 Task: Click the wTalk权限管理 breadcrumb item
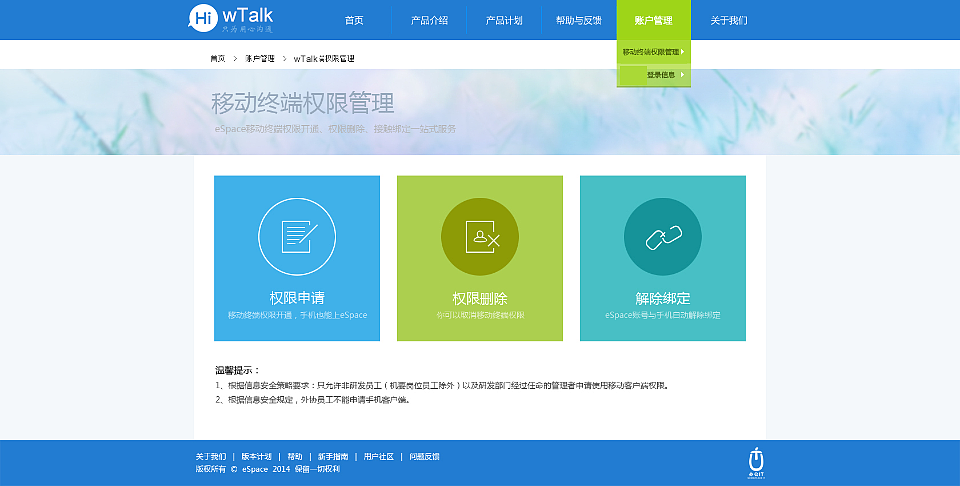[324, 59]
